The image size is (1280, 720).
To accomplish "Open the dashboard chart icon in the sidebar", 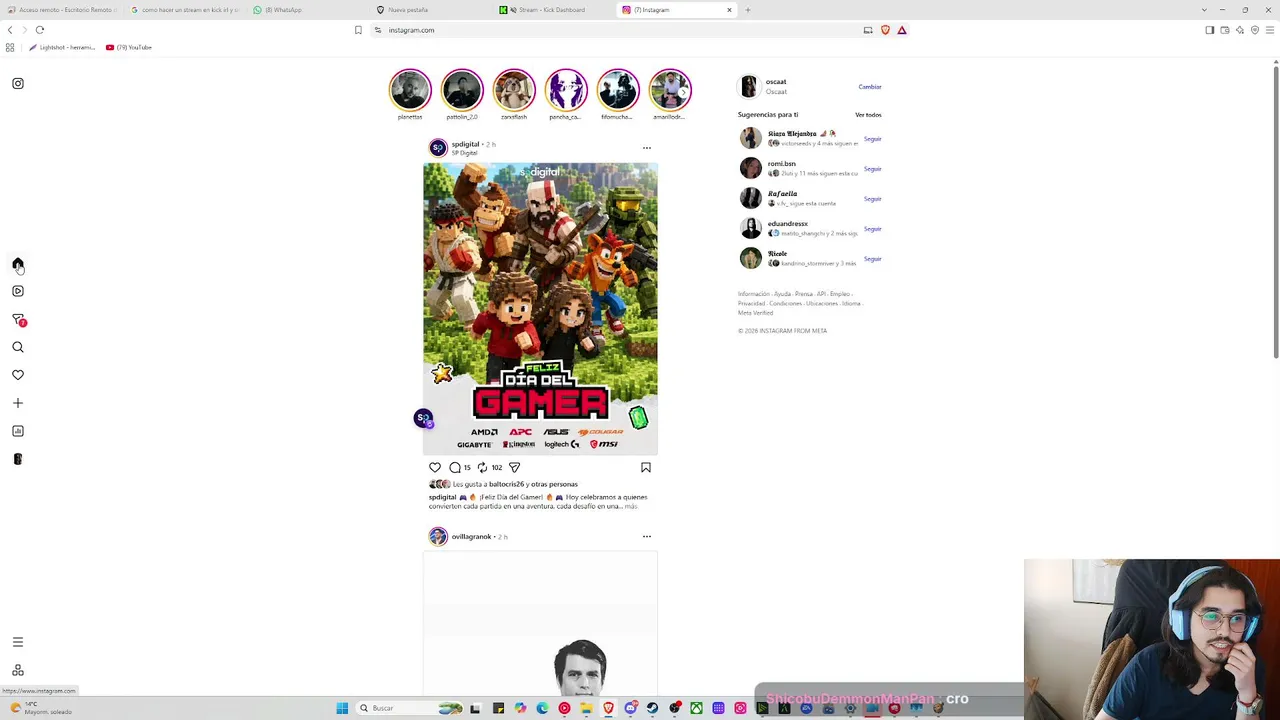I will [18, 431].
